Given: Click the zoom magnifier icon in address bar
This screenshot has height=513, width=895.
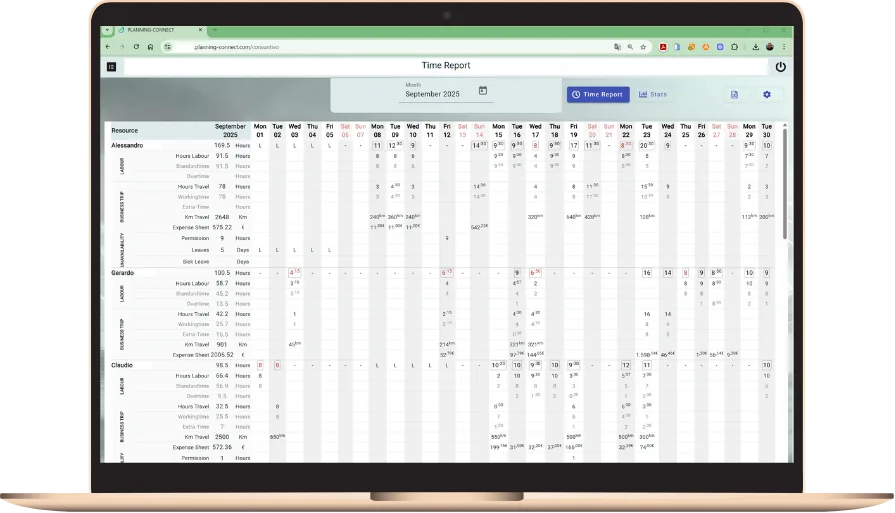Looking at the screenshot, I should point(630,47).
